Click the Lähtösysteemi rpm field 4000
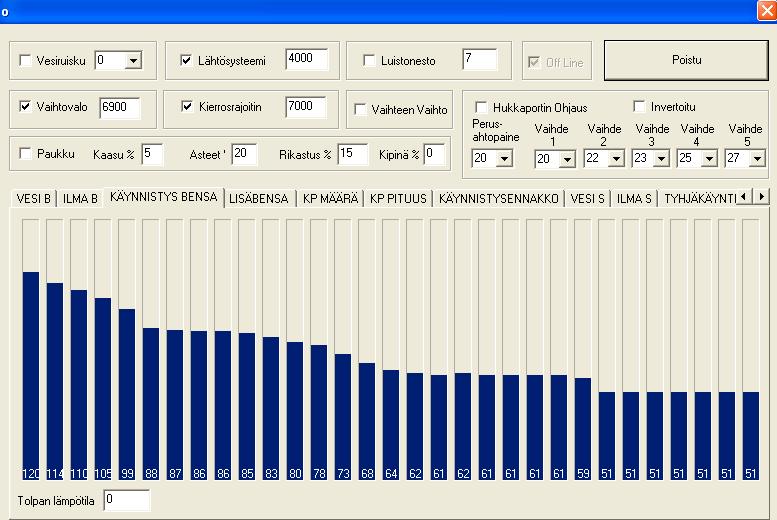 click(307, 59)
